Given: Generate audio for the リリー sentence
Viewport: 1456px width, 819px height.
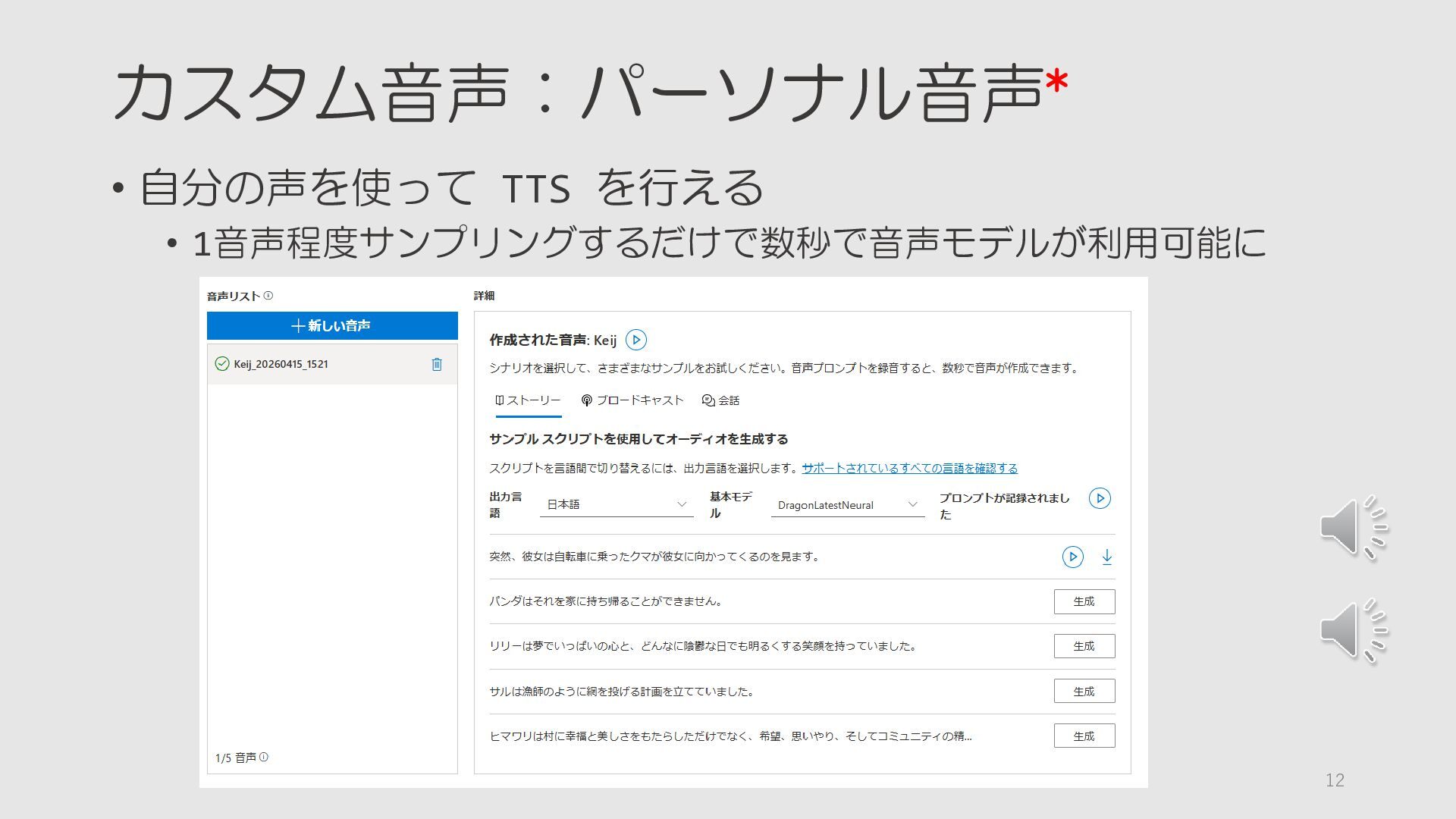Looking at the screenshot, I should coord(1084,646).
